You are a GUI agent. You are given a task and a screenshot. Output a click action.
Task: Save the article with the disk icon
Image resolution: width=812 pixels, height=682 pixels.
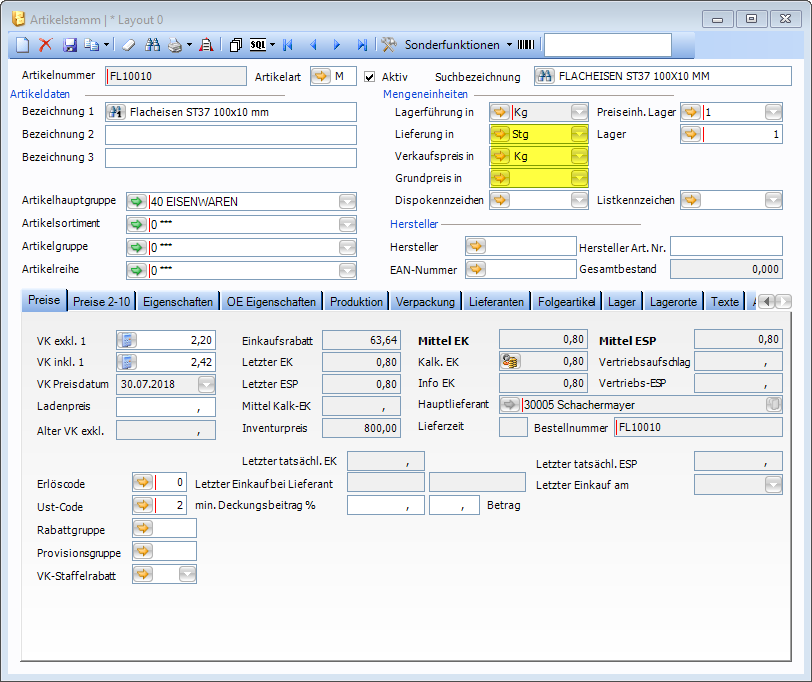[70, 45]
